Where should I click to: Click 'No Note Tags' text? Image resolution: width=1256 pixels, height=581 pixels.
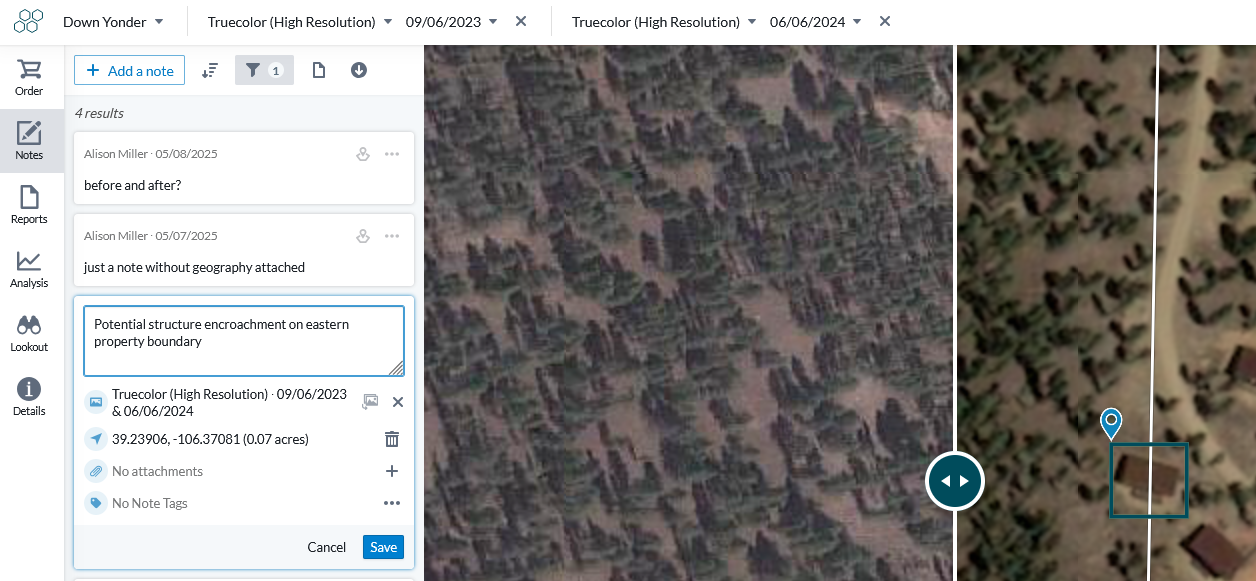point(150,503)
